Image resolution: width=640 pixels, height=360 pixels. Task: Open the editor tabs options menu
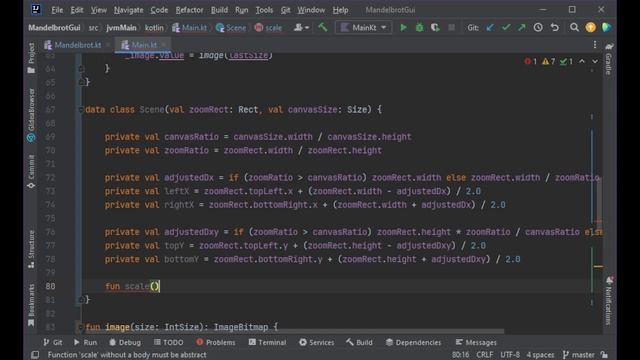[x=595, y=44]
